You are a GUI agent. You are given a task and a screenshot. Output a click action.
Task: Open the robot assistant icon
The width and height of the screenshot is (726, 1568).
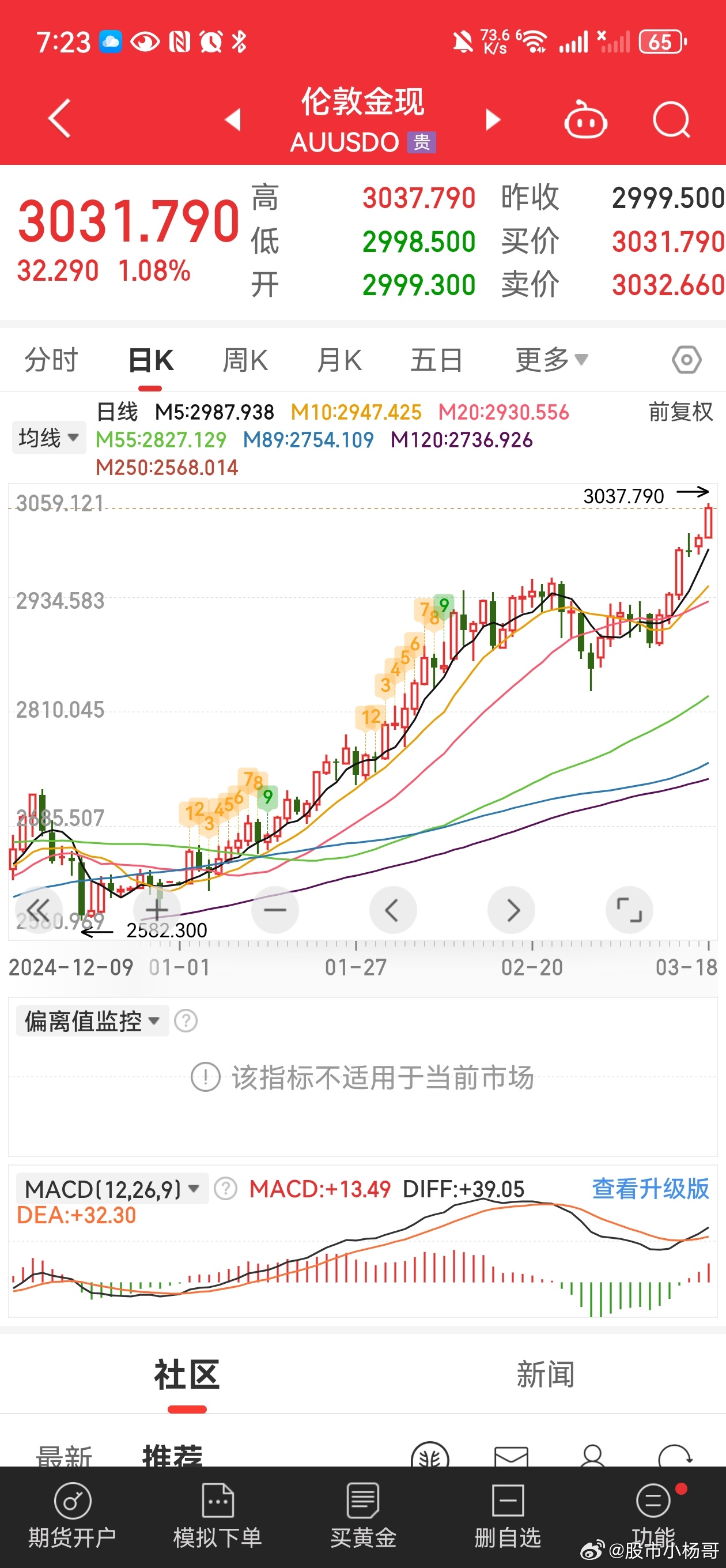(x=585, y=119)
